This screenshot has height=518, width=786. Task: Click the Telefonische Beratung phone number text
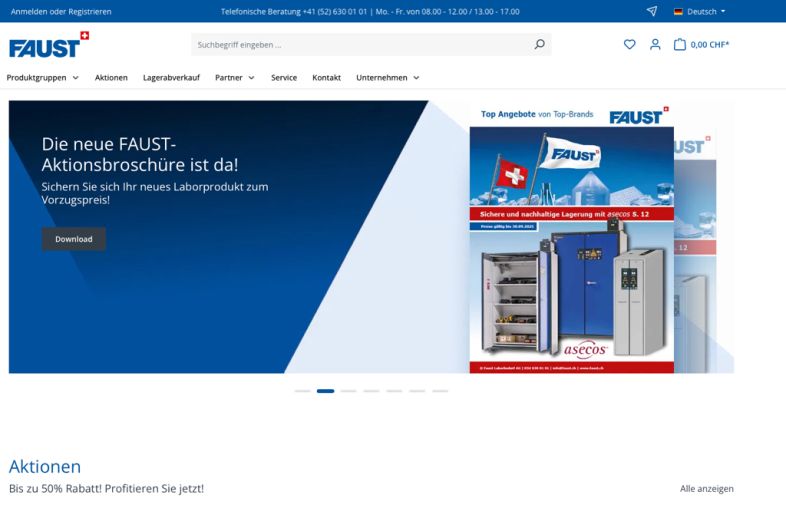coord(370,12)
